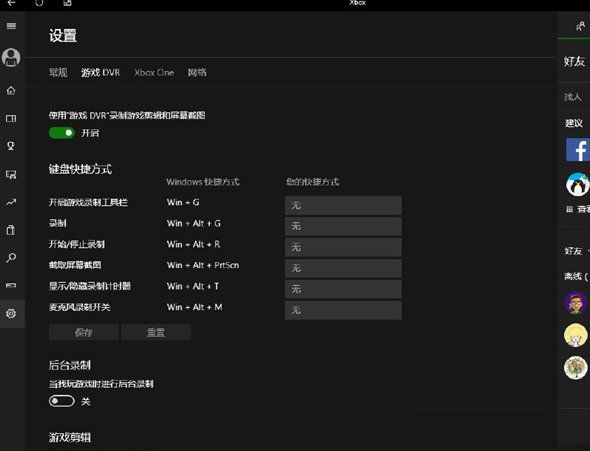
Task: Open the purple avatar offline friend
Action: [x=575, y=303]
